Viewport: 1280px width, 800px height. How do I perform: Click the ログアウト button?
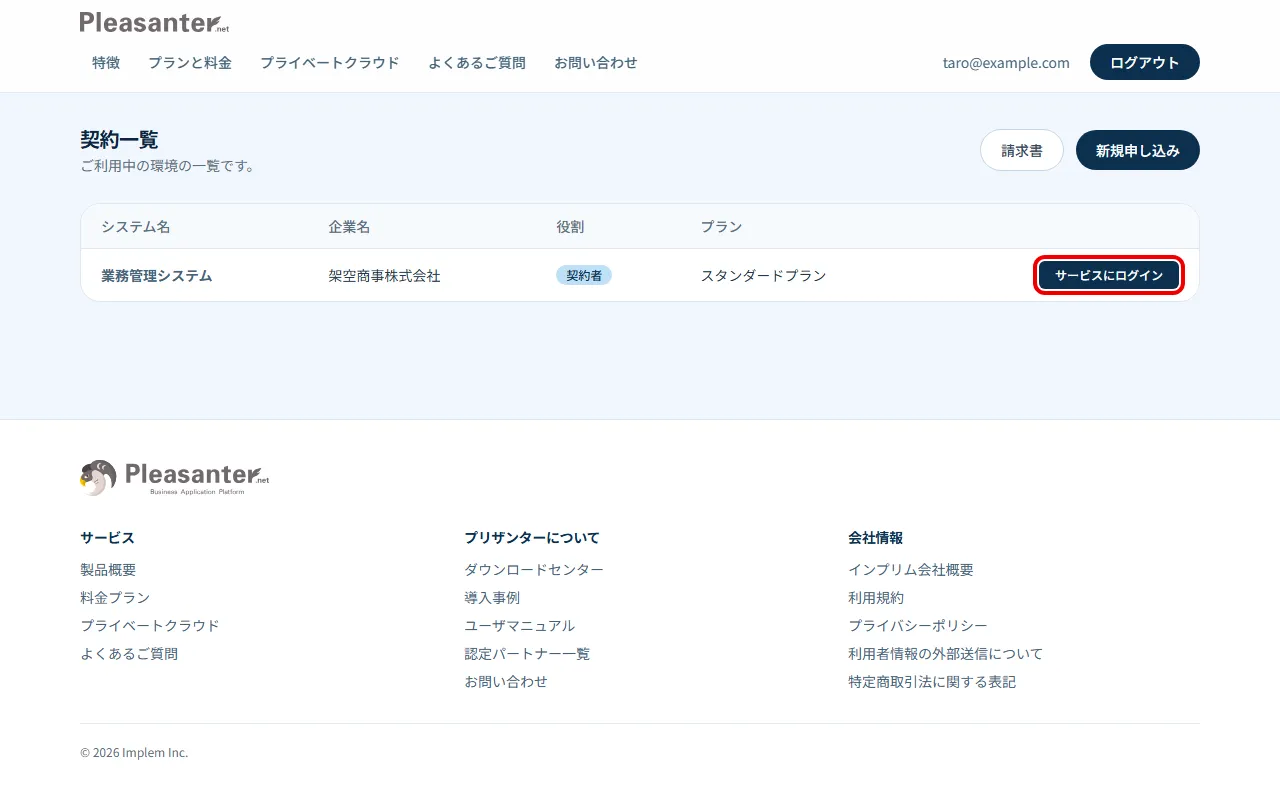coord(1145,62)
